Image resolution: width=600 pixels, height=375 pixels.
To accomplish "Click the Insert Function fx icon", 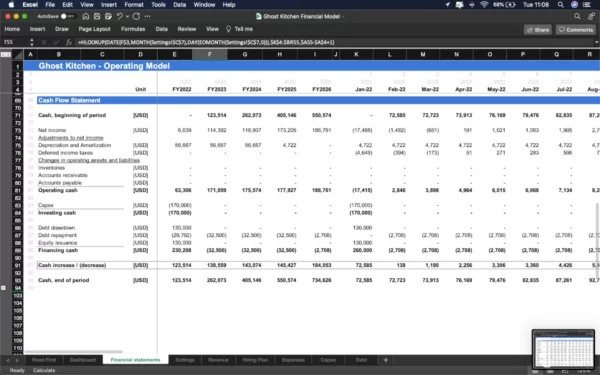I will point(68,42).
